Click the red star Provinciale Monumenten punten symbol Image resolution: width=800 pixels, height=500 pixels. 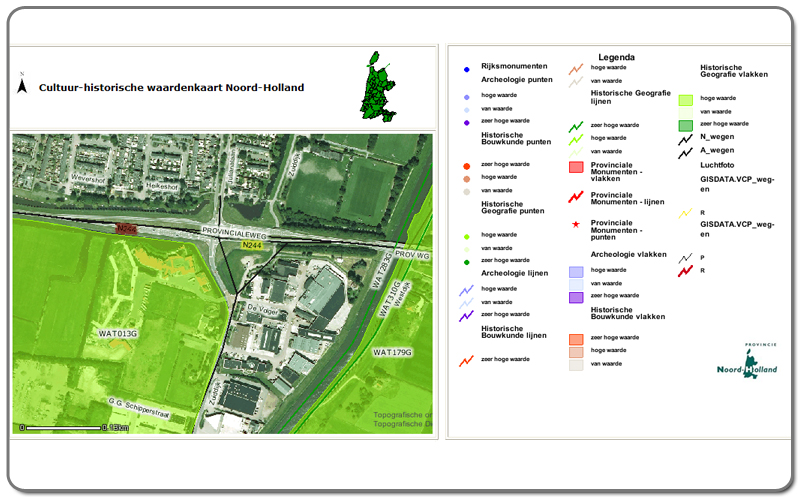[x=576, y=224]
